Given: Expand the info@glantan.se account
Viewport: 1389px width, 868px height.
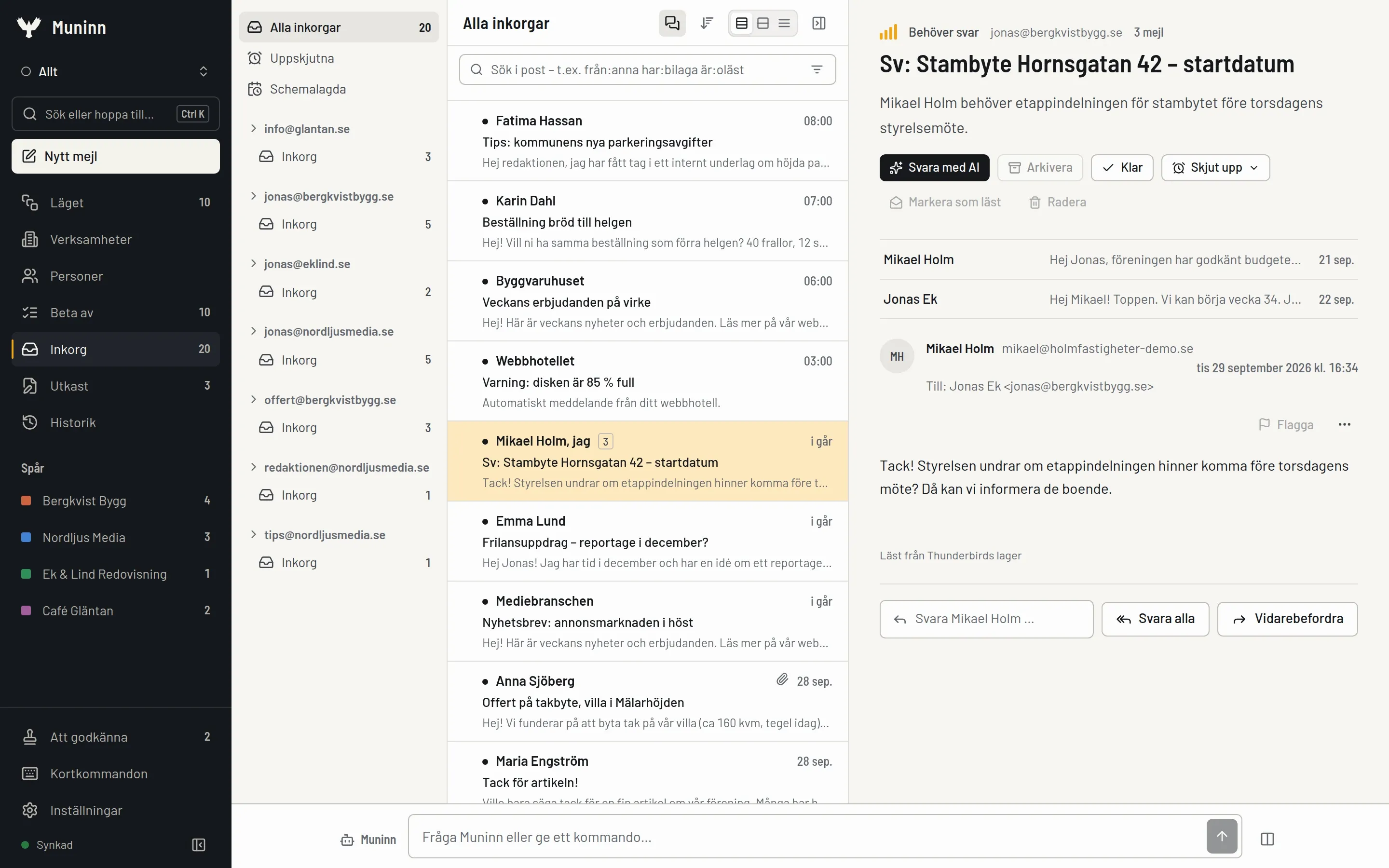Looking at the screenshot, I should (253, 129).
